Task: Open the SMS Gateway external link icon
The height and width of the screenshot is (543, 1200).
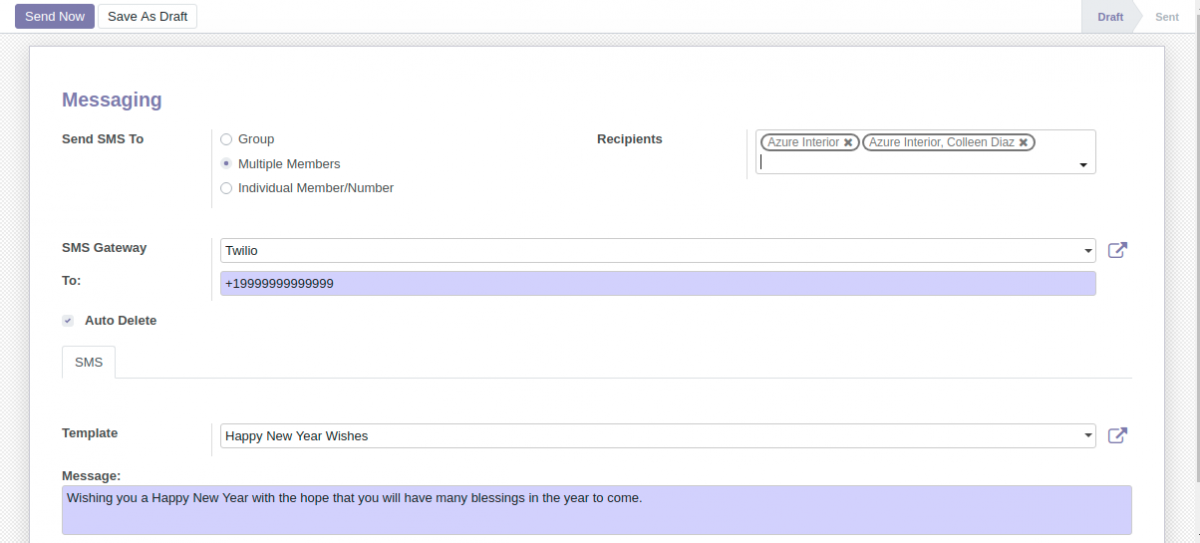Action: 1117,250
